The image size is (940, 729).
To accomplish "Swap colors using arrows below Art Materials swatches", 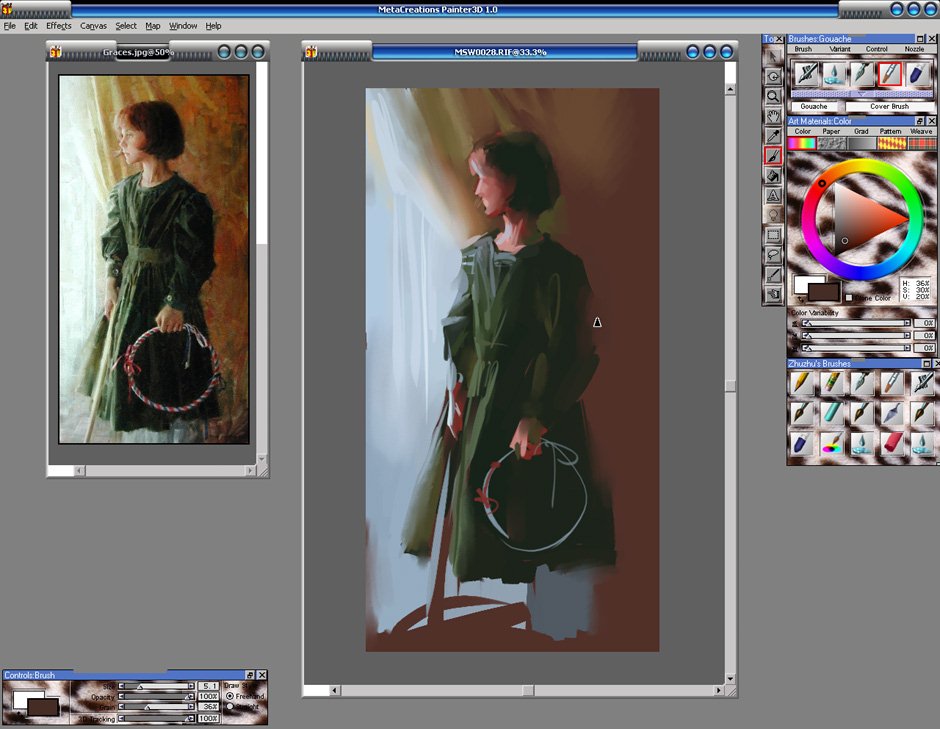I will [799, 299].
